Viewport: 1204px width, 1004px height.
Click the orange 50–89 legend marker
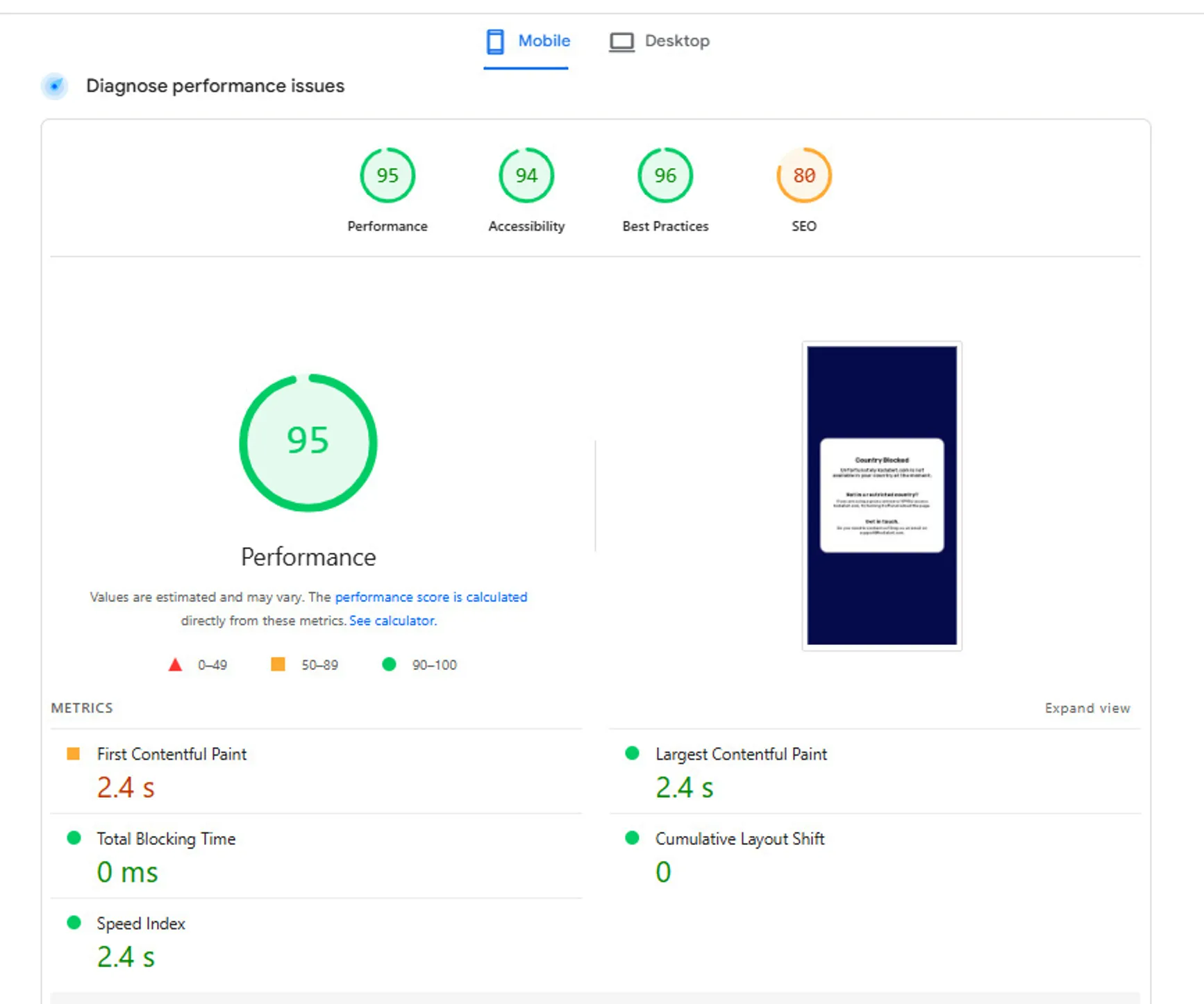pyautogui.click(x=278, y=664)
